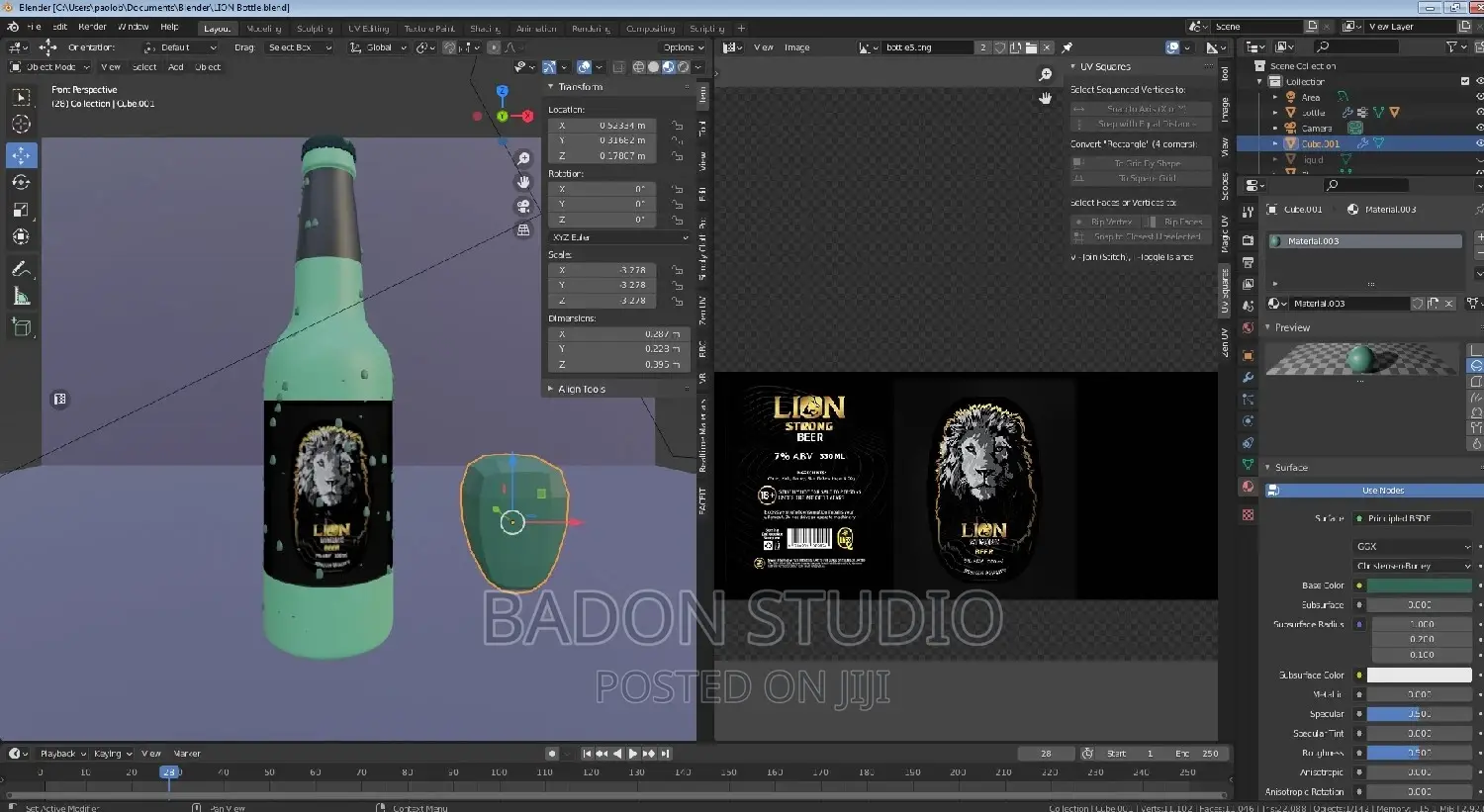Open the Object Mode dropdown
This screenshot has width=1484, height=812.
coord(49,67)
